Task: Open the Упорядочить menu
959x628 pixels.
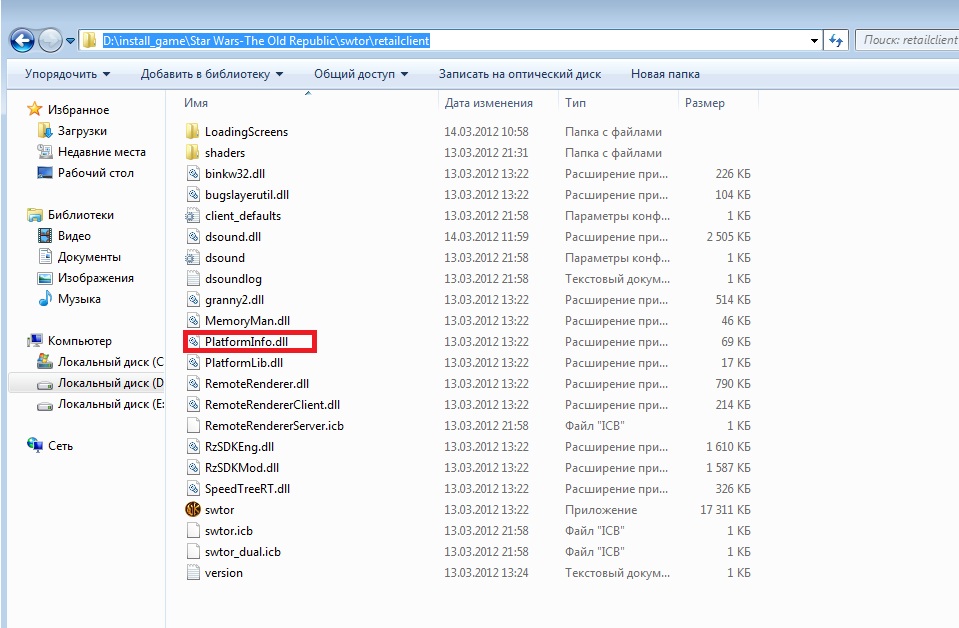Action: point(67,74)
